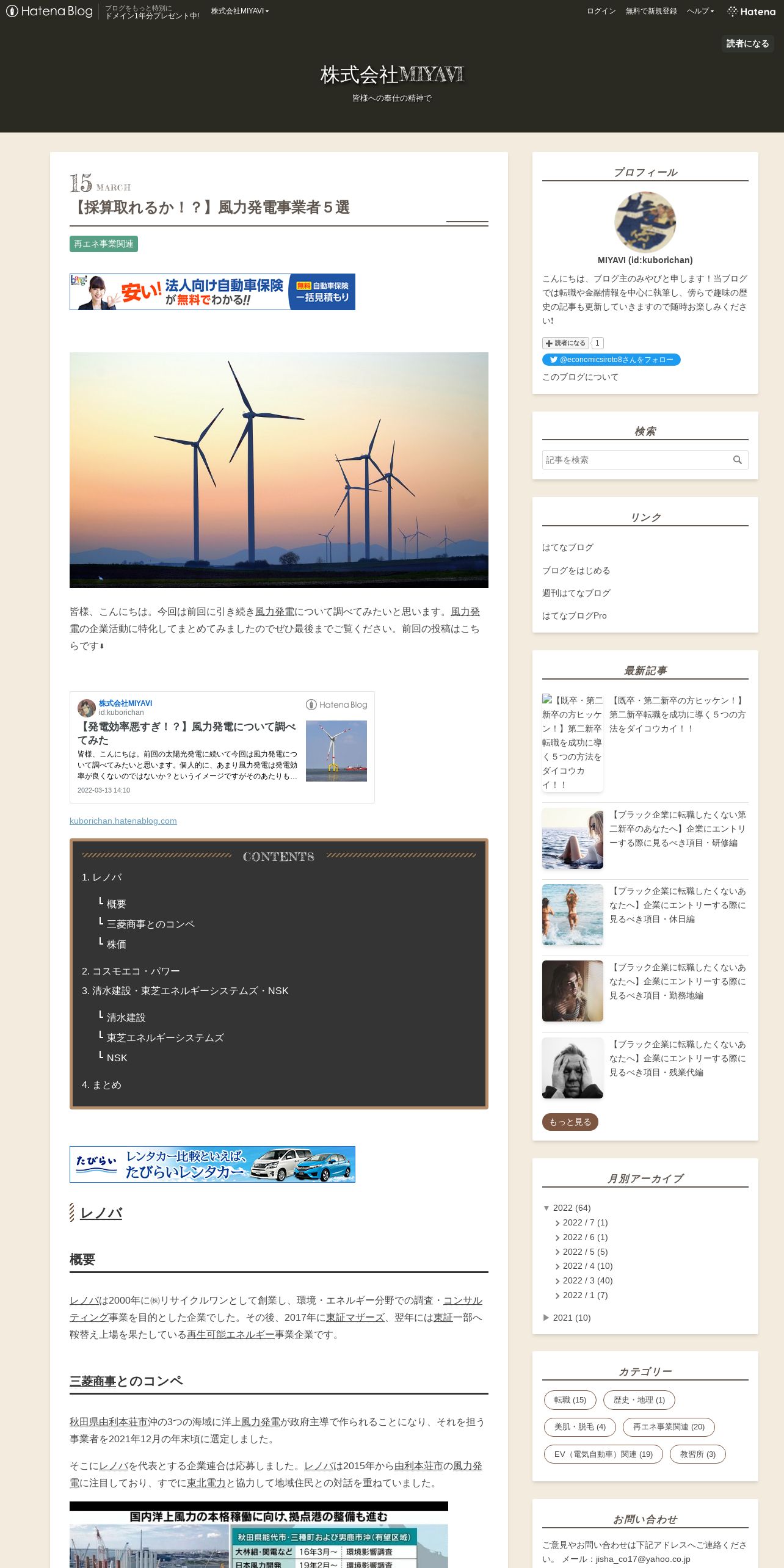Open the 研修編 article thumbnail

click(573, 838)
